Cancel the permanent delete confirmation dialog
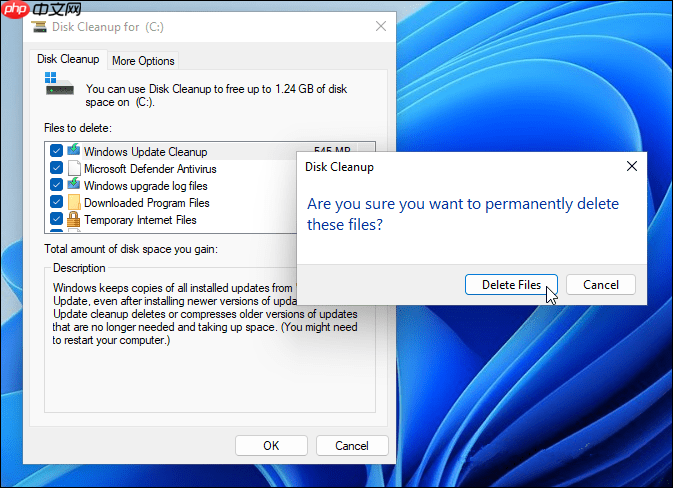The image size is (673, 488). pyautogui.click(x=600, y=285)
